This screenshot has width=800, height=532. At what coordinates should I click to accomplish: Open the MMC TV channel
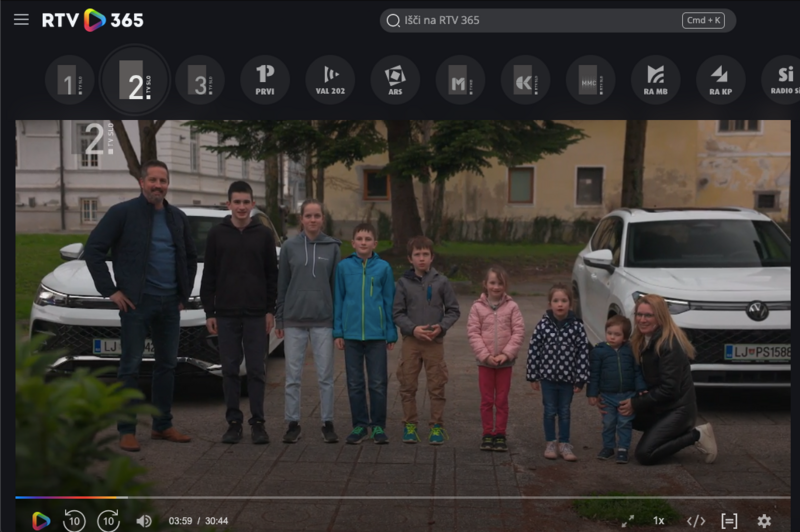590,80
